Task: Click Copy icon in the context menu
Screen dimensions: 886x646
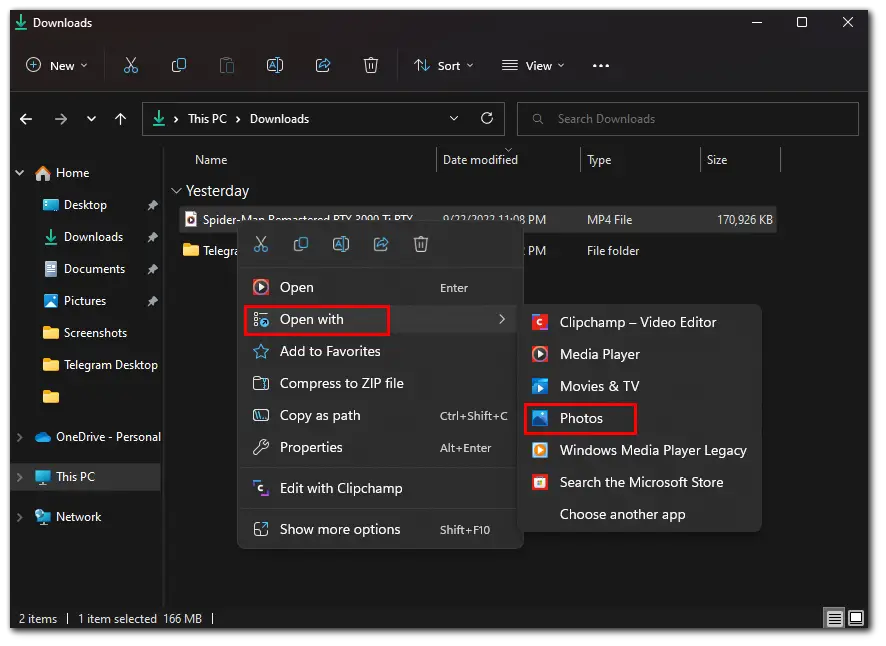Action: (301, 244)
